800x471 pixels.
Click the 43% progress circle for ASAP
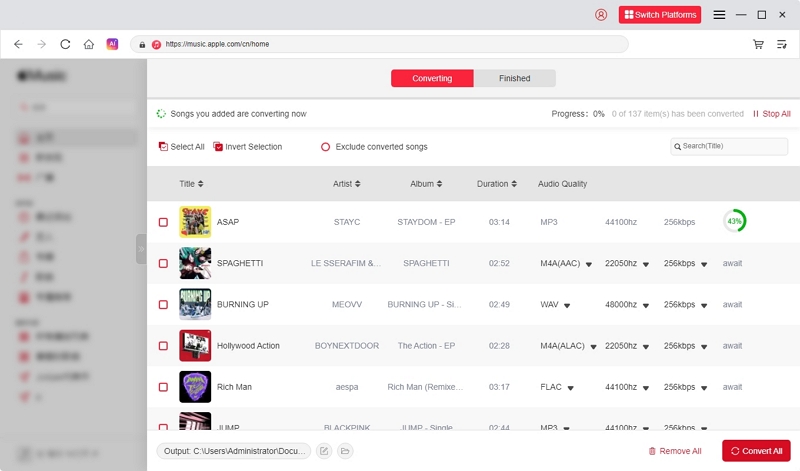735,221
